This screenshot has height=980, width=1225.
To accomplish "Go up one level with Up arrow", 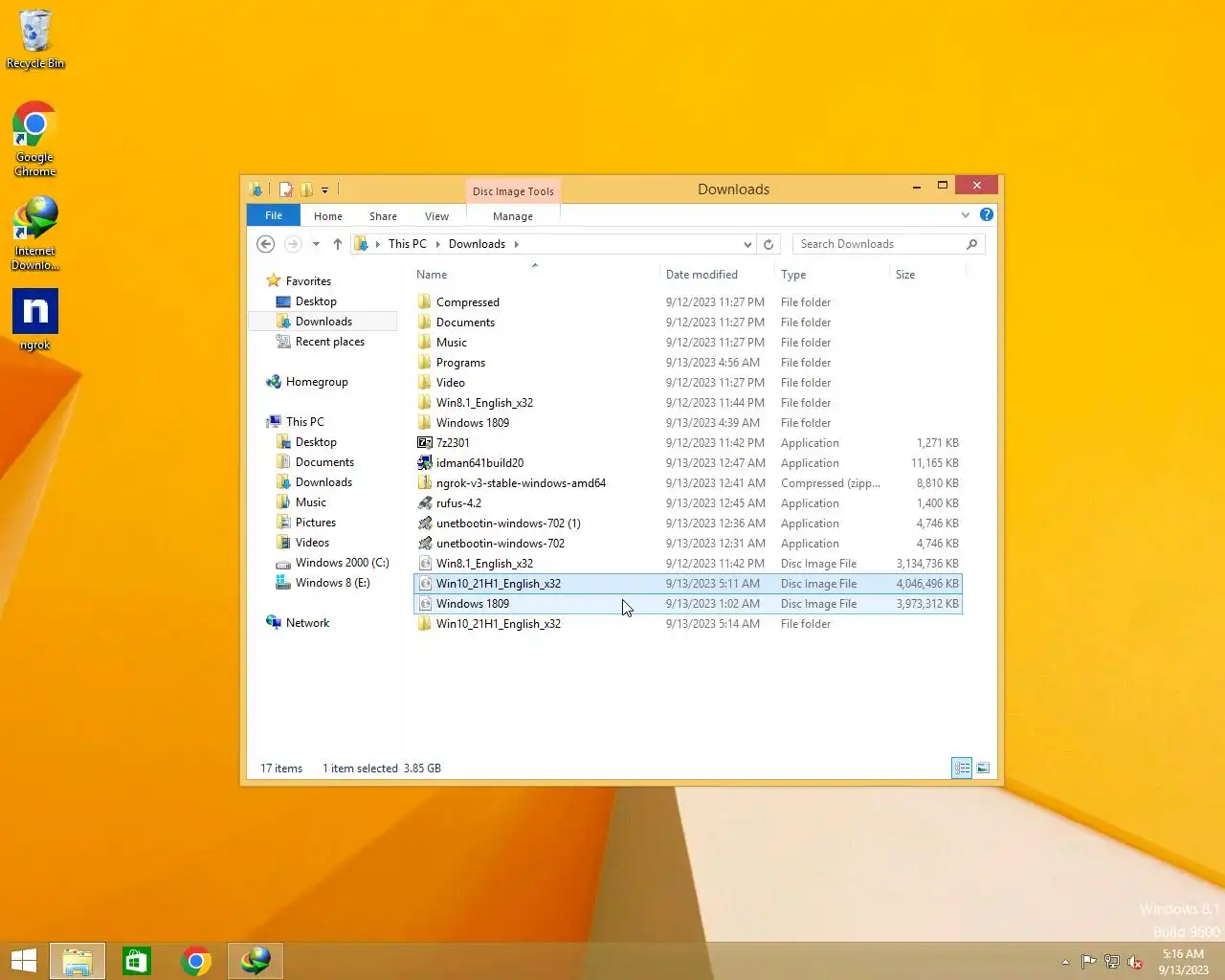I will [337, 244].
